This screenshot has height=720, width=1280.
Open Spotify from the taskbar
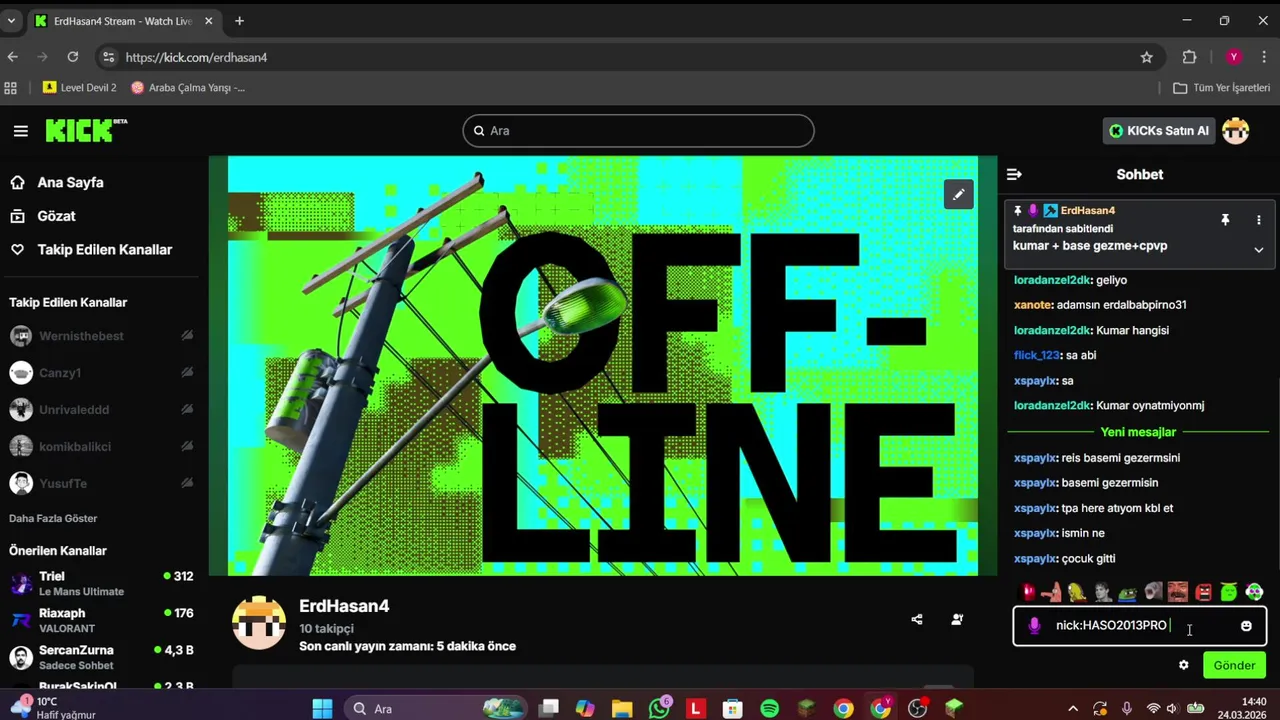[x=770, y=708]
